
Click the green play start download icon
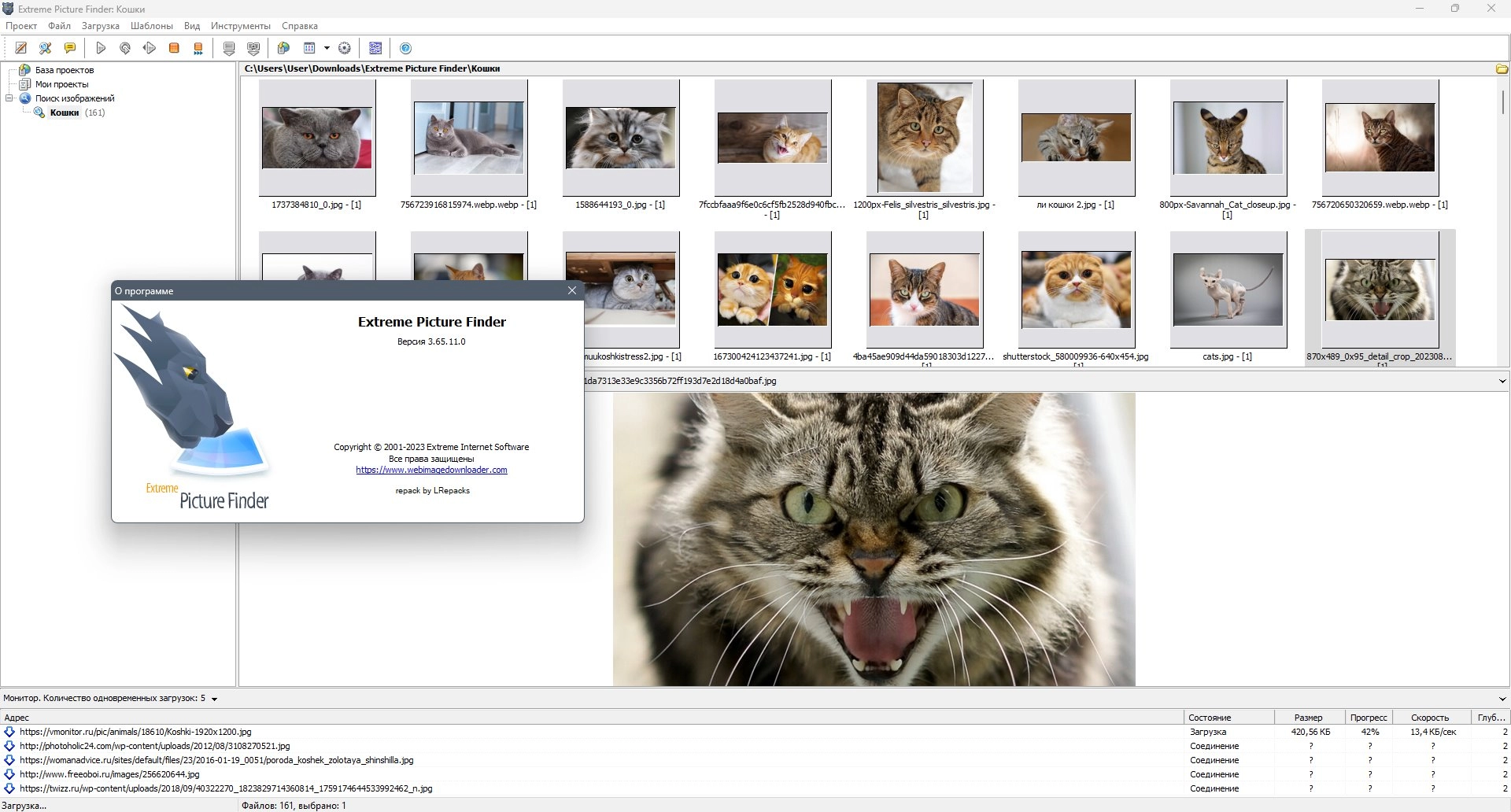[101, 48]
